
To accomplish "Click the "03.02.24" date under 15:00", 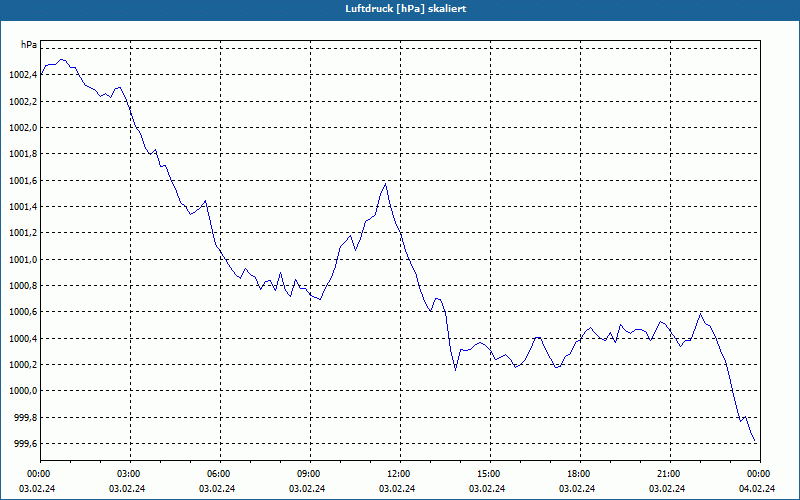I will click(487, 488).
